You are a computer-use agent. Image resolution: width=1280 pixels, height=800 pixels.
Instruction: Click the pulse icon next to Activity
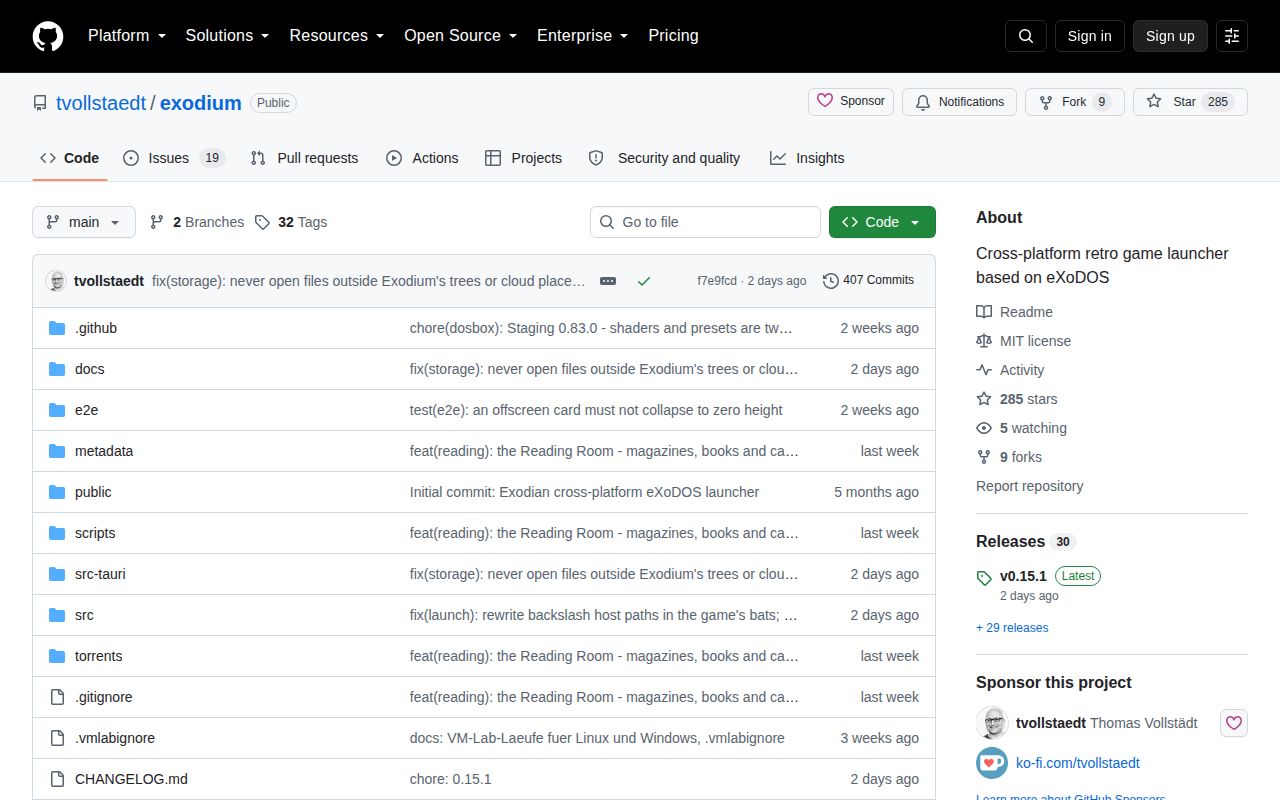(x=984, y=370)
